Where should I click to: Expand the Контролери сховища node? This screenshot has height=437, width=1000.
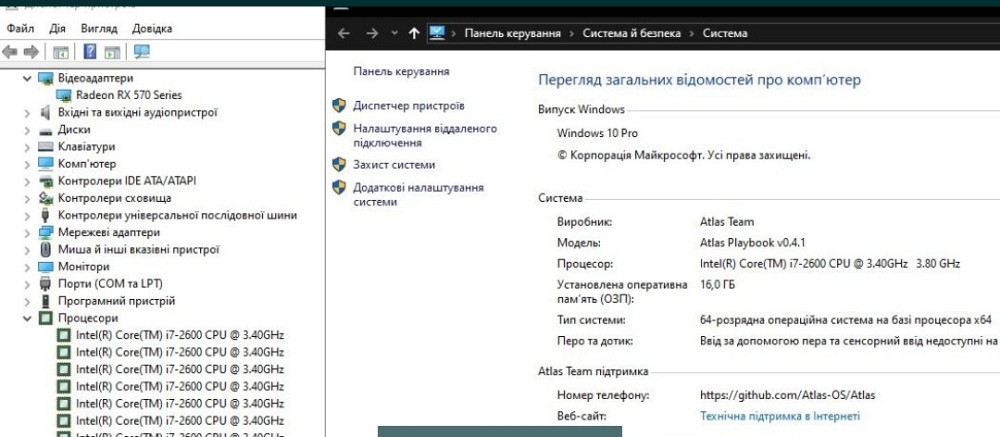pos(27,198)
